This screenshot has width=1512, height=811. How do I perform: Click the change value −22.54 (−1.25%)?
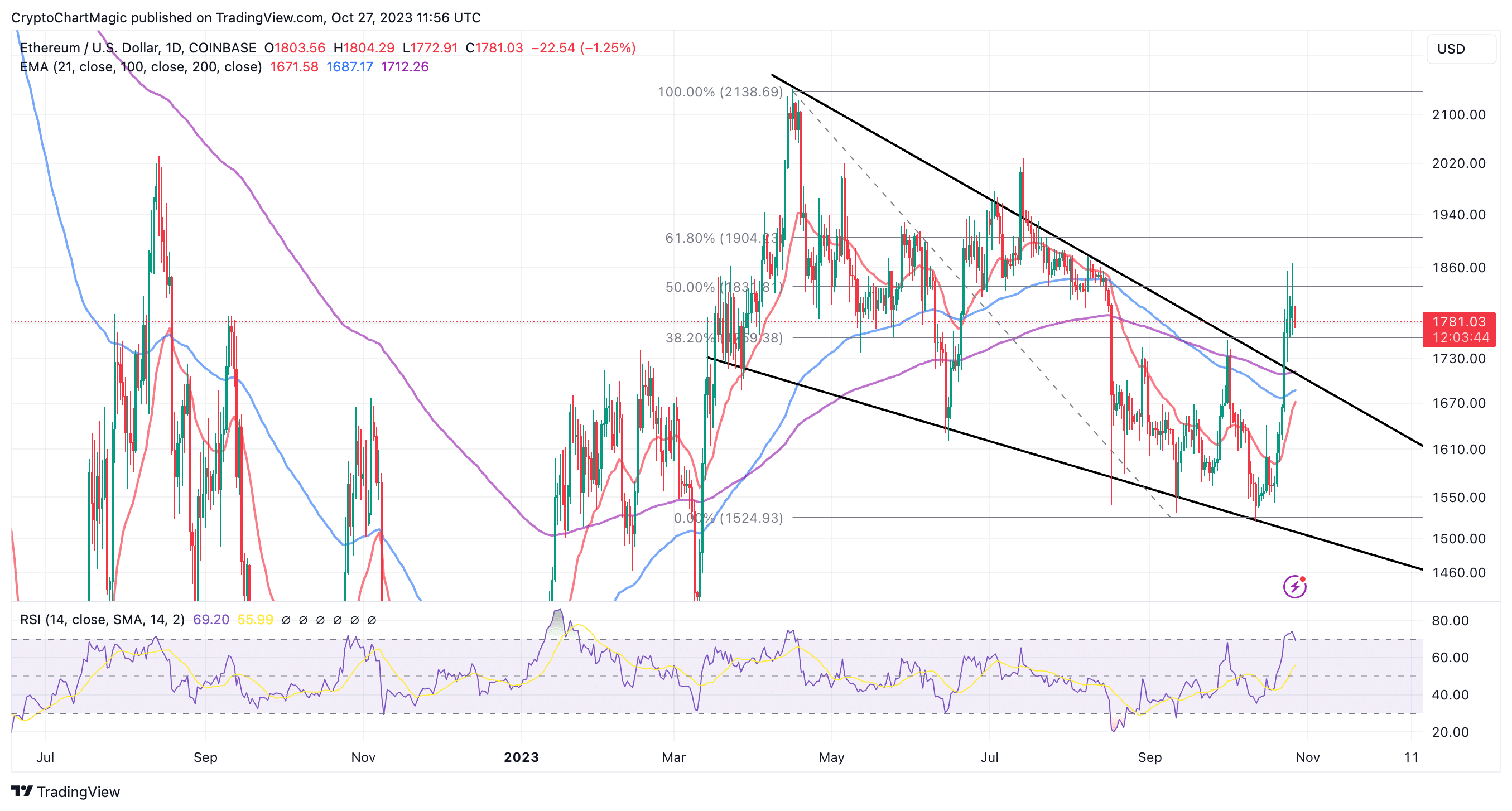(584, 47)
